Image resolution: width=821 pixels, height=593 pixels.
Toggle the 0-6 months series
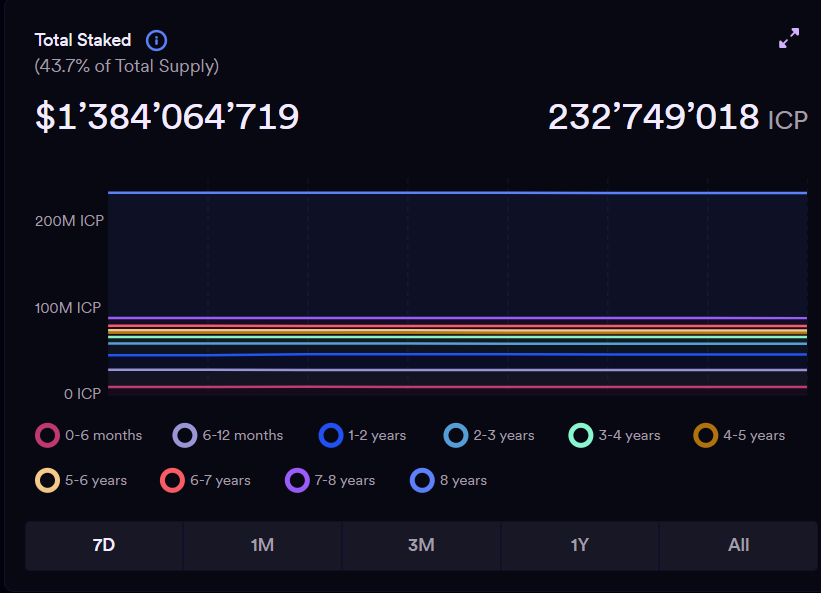[88, 435]
